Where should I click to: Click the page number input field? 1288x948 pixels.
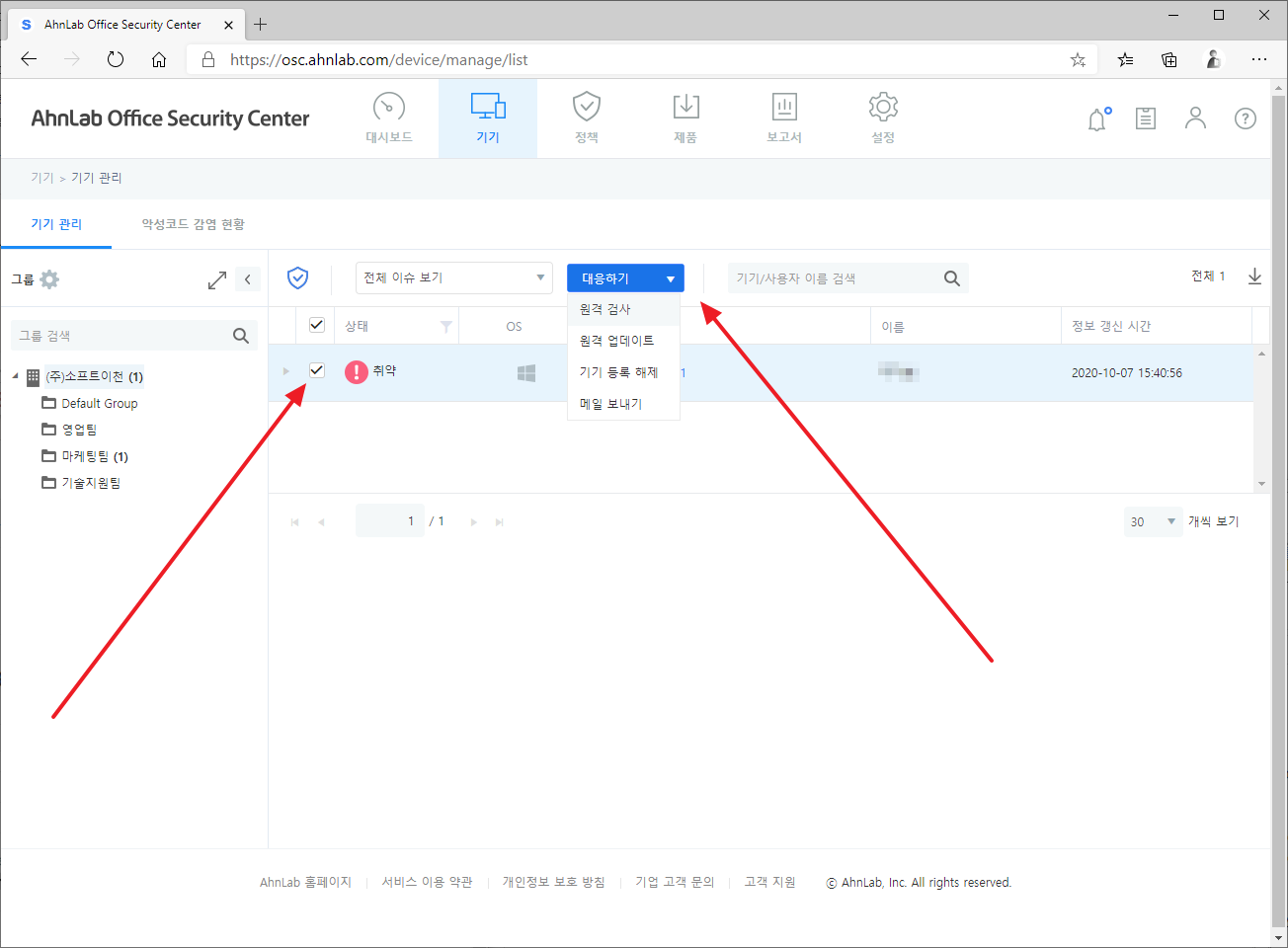(x=390, y=521)
